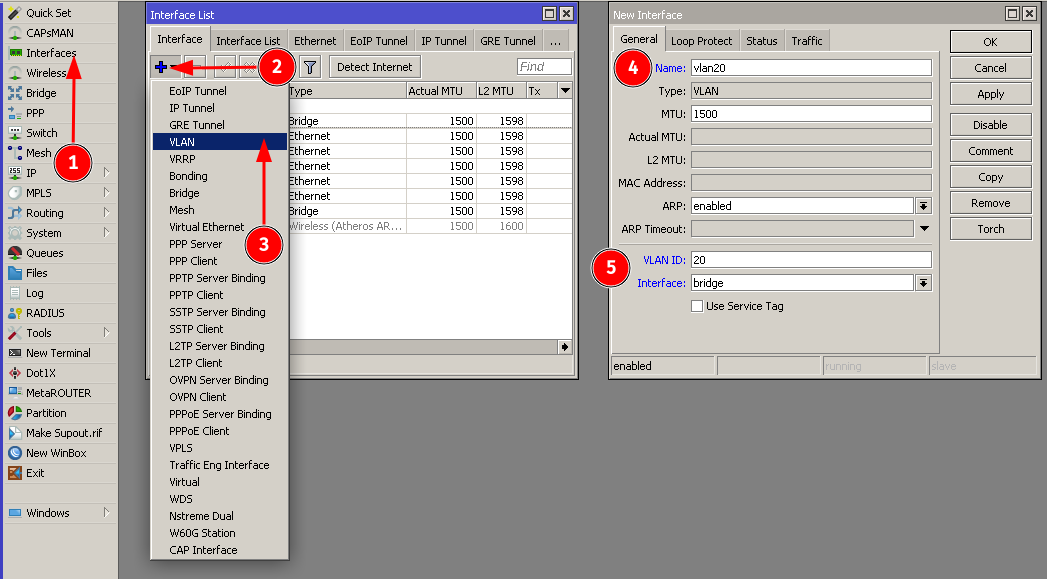Switch to the Traffic tab
The width and height of the screenshot is (1047, 579).
click(806, 41)
